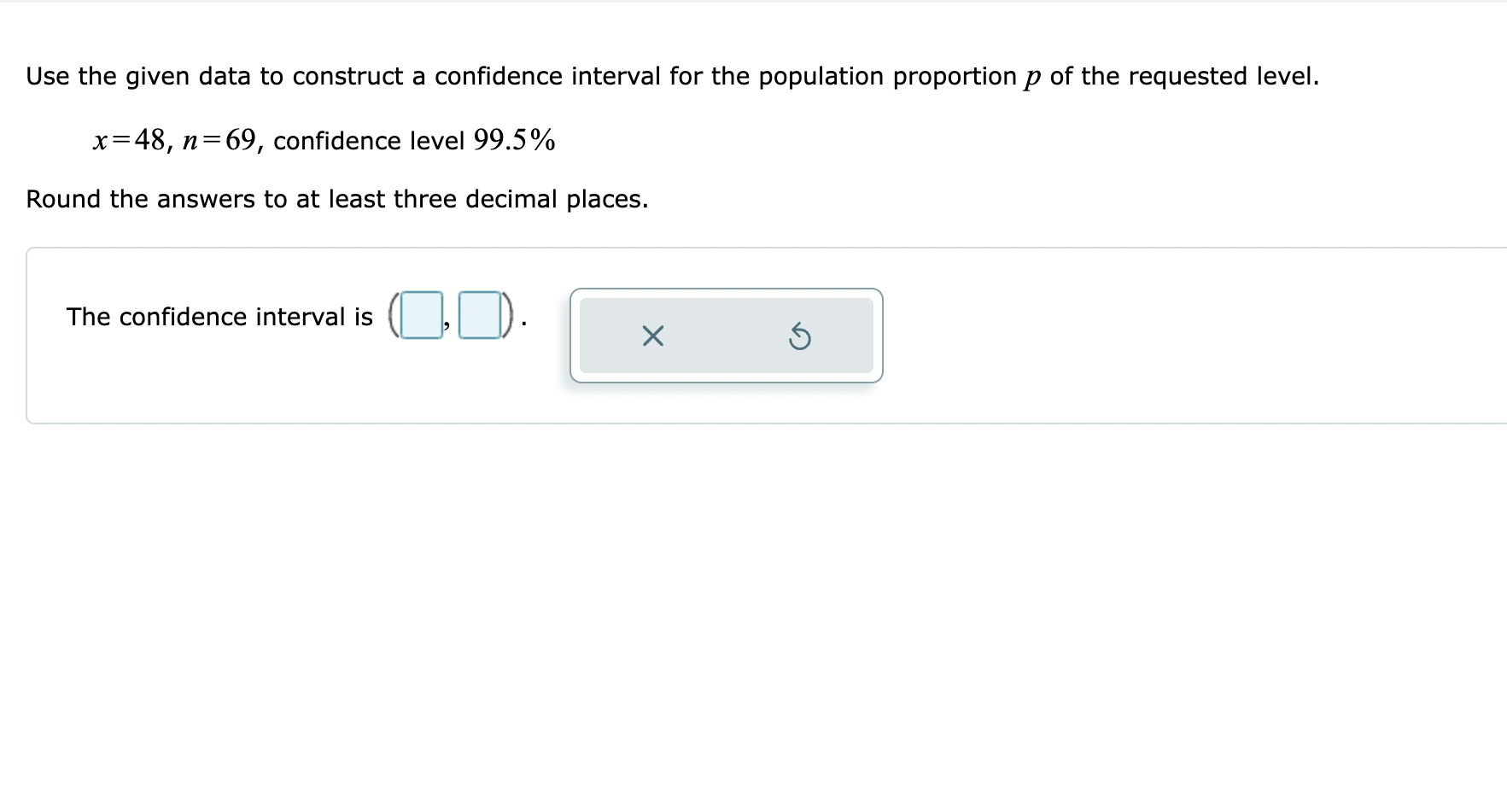Click the equation x=48, n=69 line
Screen dimensions: 1507x812
coord(323,140)
